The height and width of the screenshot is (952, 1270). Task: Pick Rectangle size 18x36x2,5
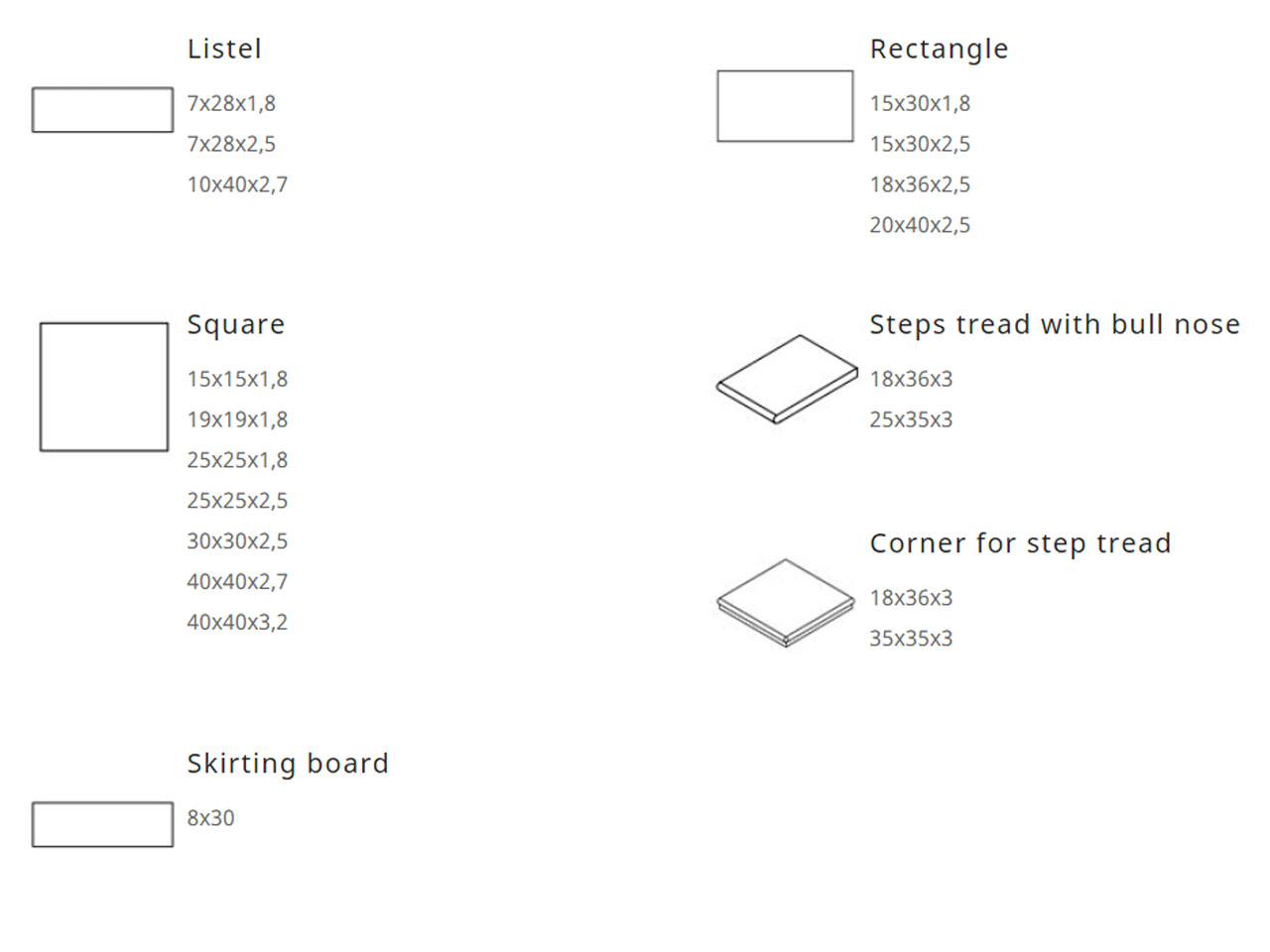[920, 184]
